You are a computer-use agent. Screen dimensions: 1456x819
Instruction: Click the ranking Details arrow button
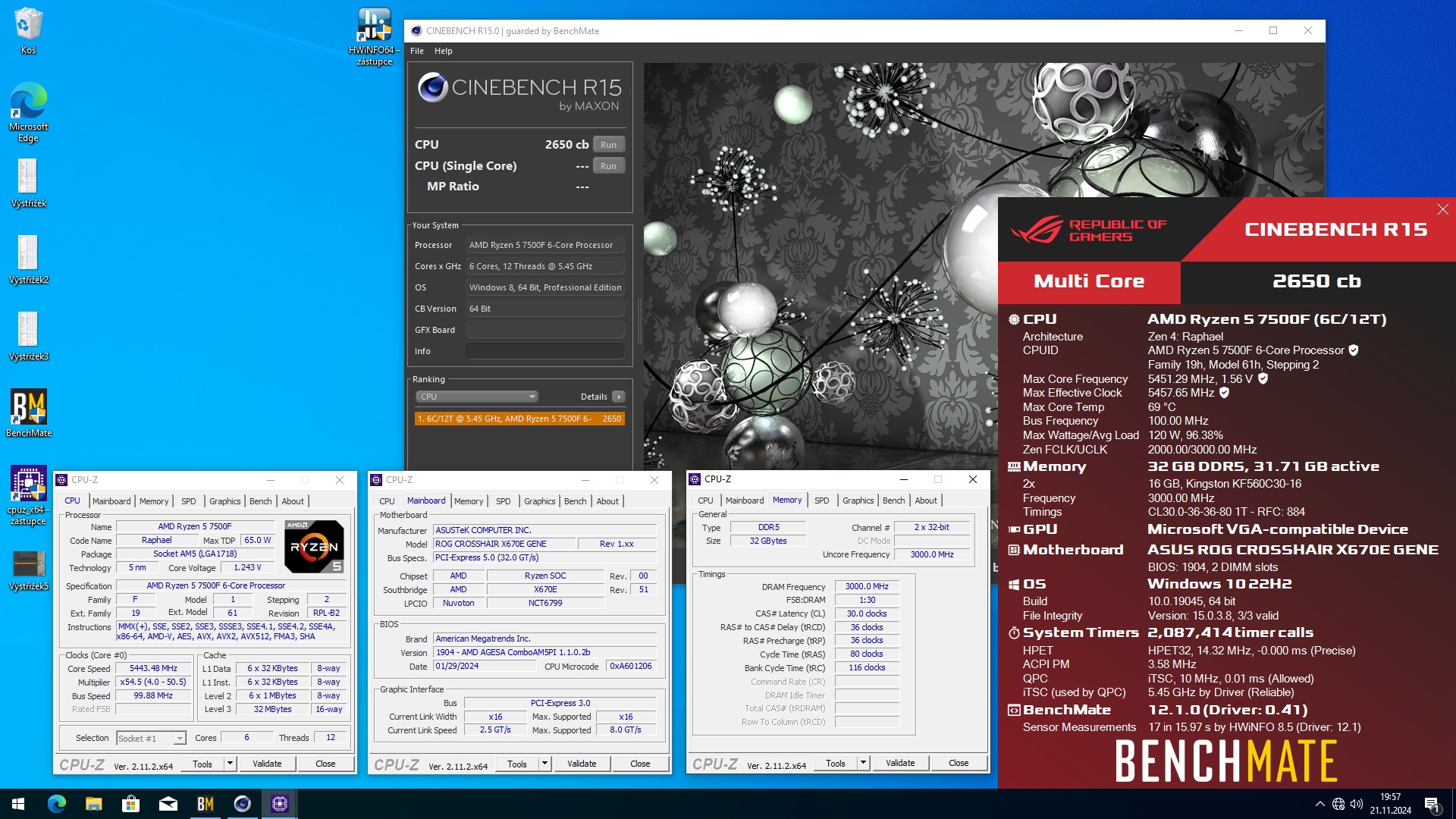click(619, 397)
